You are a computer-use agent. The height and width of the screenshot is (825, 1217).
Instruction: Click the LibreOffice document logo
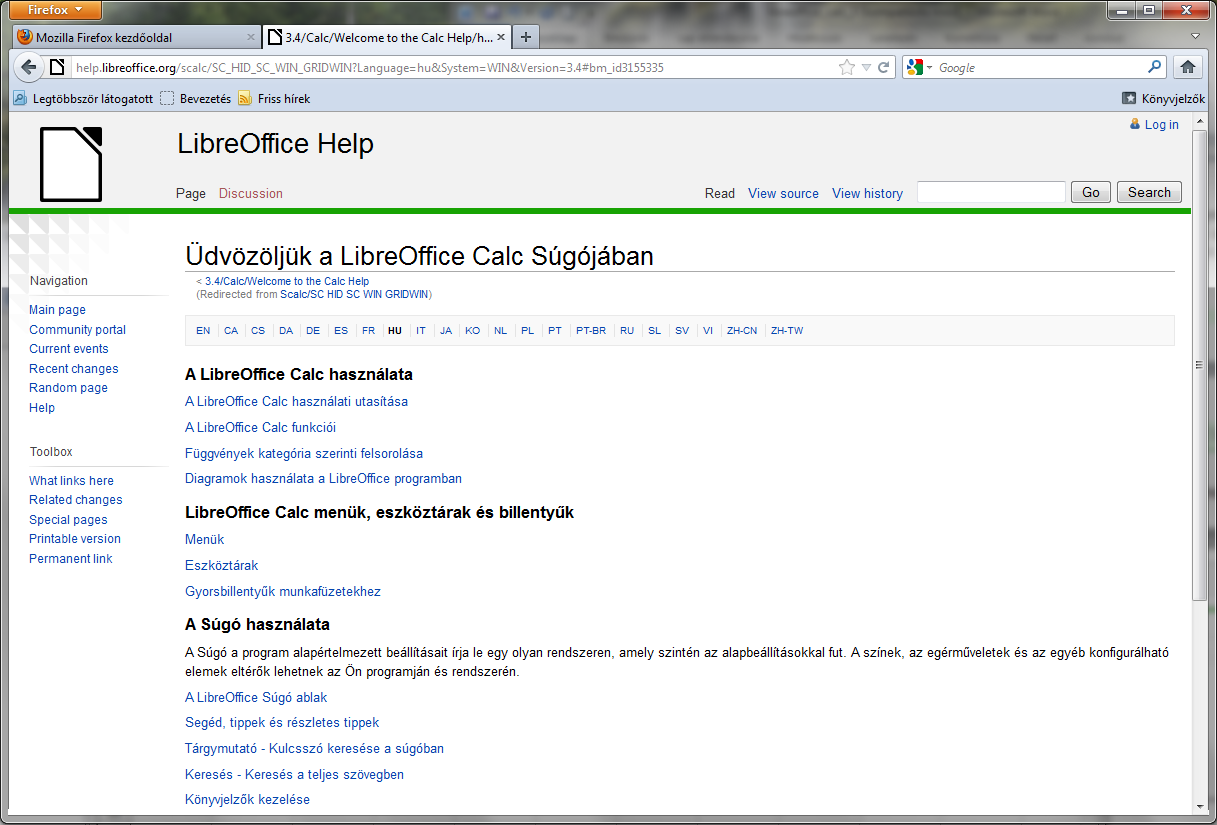coord(71,164)
